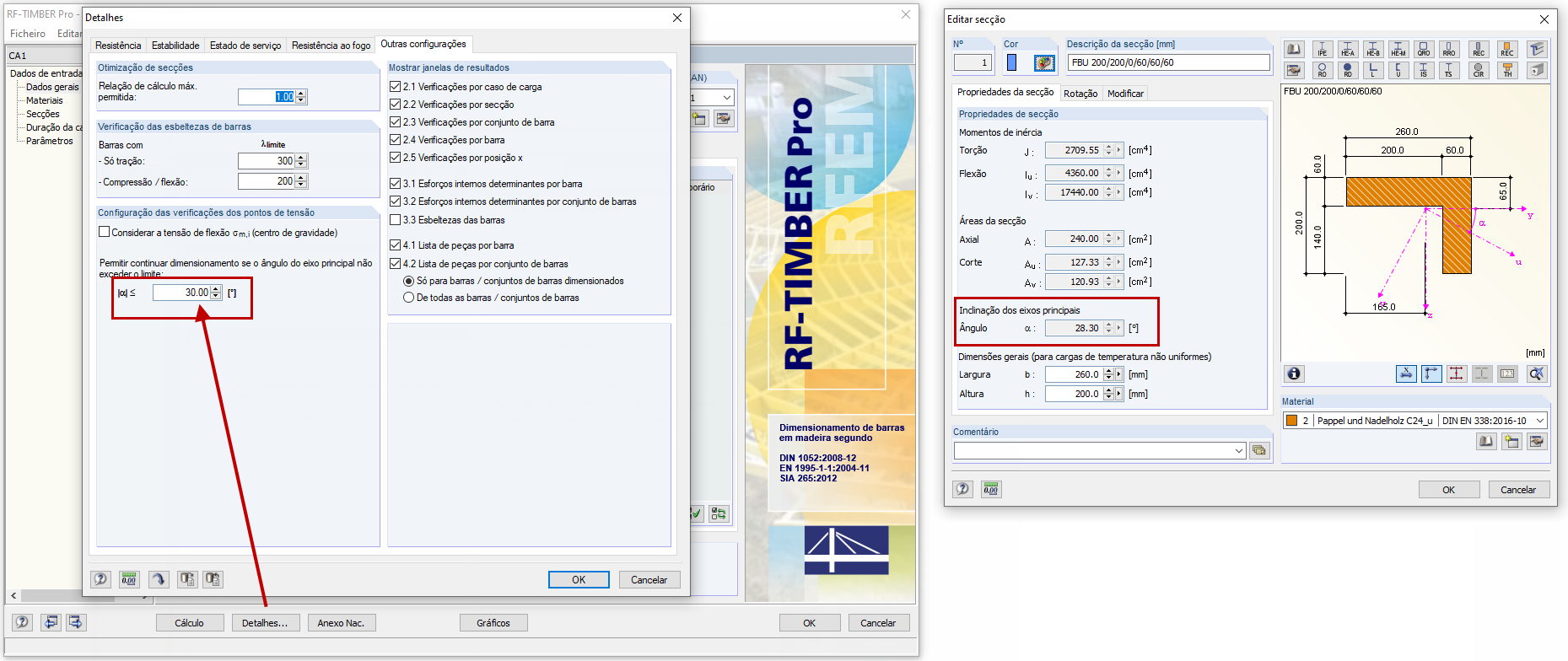Uncheck 2.2 Verificações por secção
The image size is (1568, 661).
tap(395, 105)
